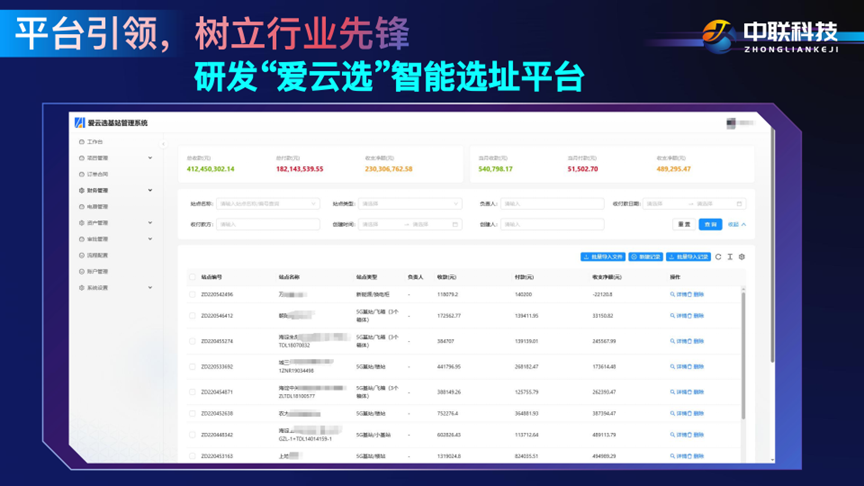Expand the second sidebar menu chevron
The height and width of the screenshot is (486, 864).
(x=150, y=158)
